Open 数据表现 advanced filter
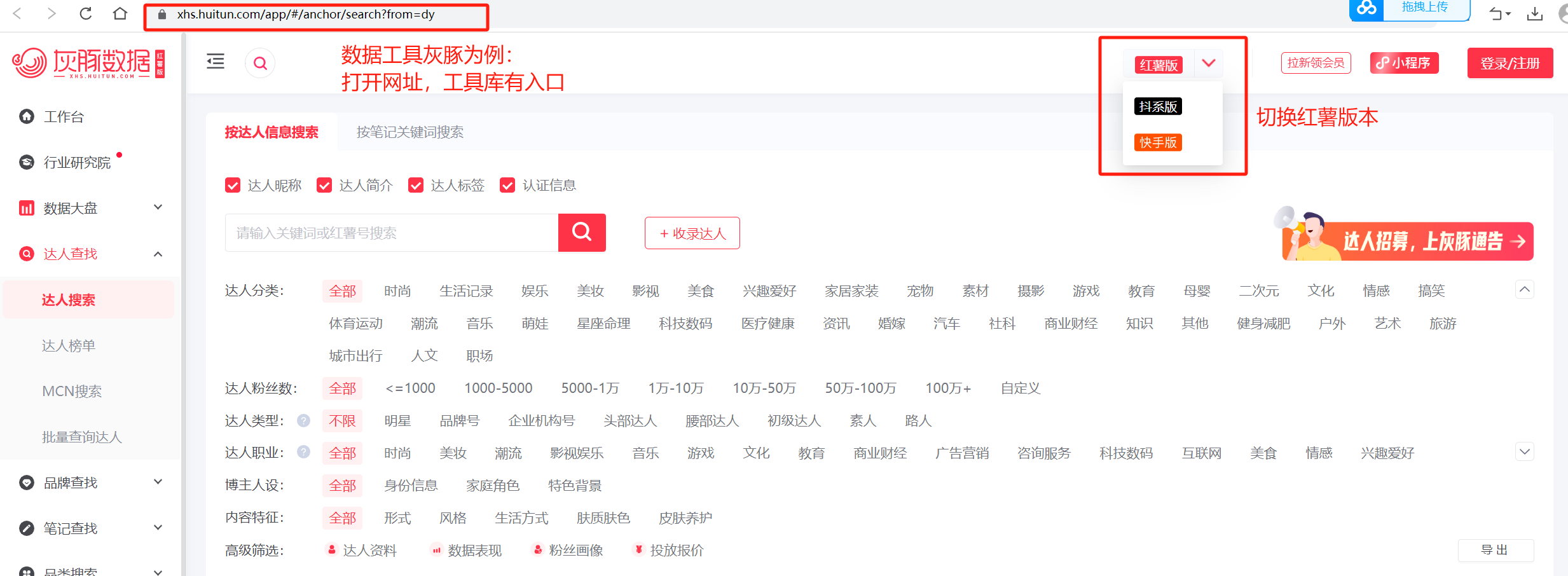Screen dimensions: 1568x576 (466, 550)
